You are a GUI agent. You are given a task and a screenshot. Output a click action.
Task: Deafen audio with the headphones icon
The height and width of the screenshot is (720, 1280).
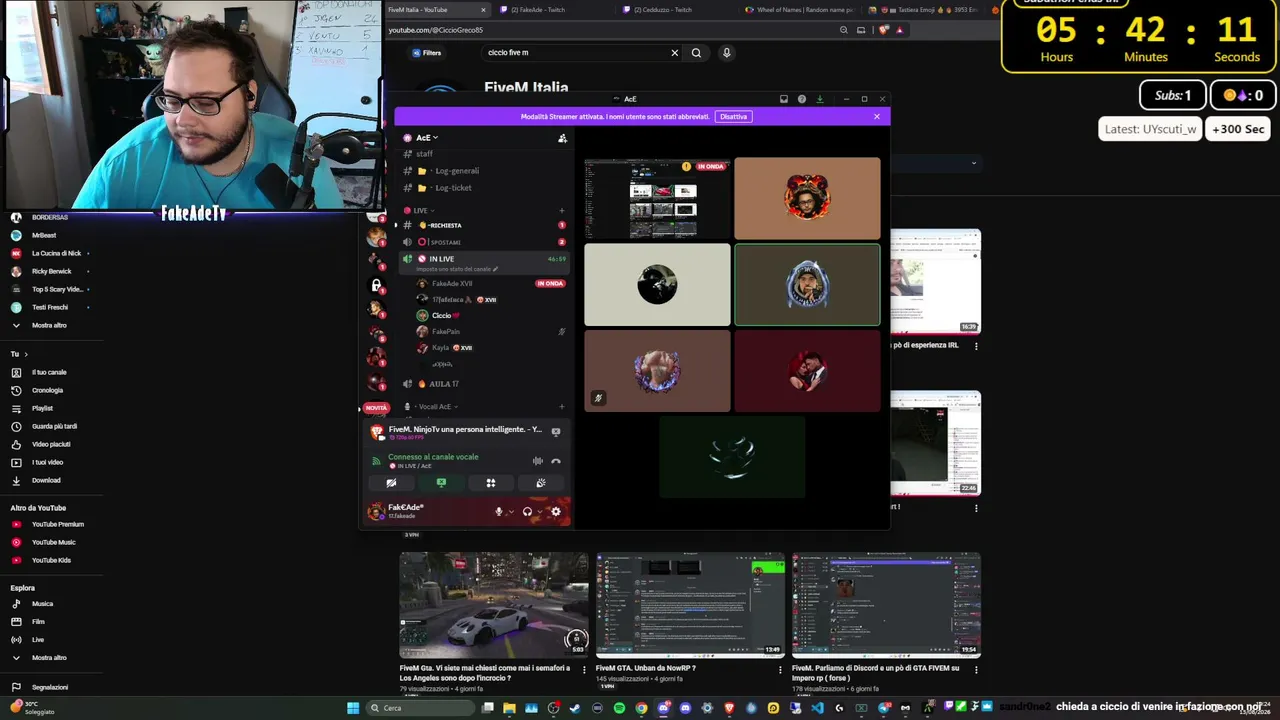(527, 512)
